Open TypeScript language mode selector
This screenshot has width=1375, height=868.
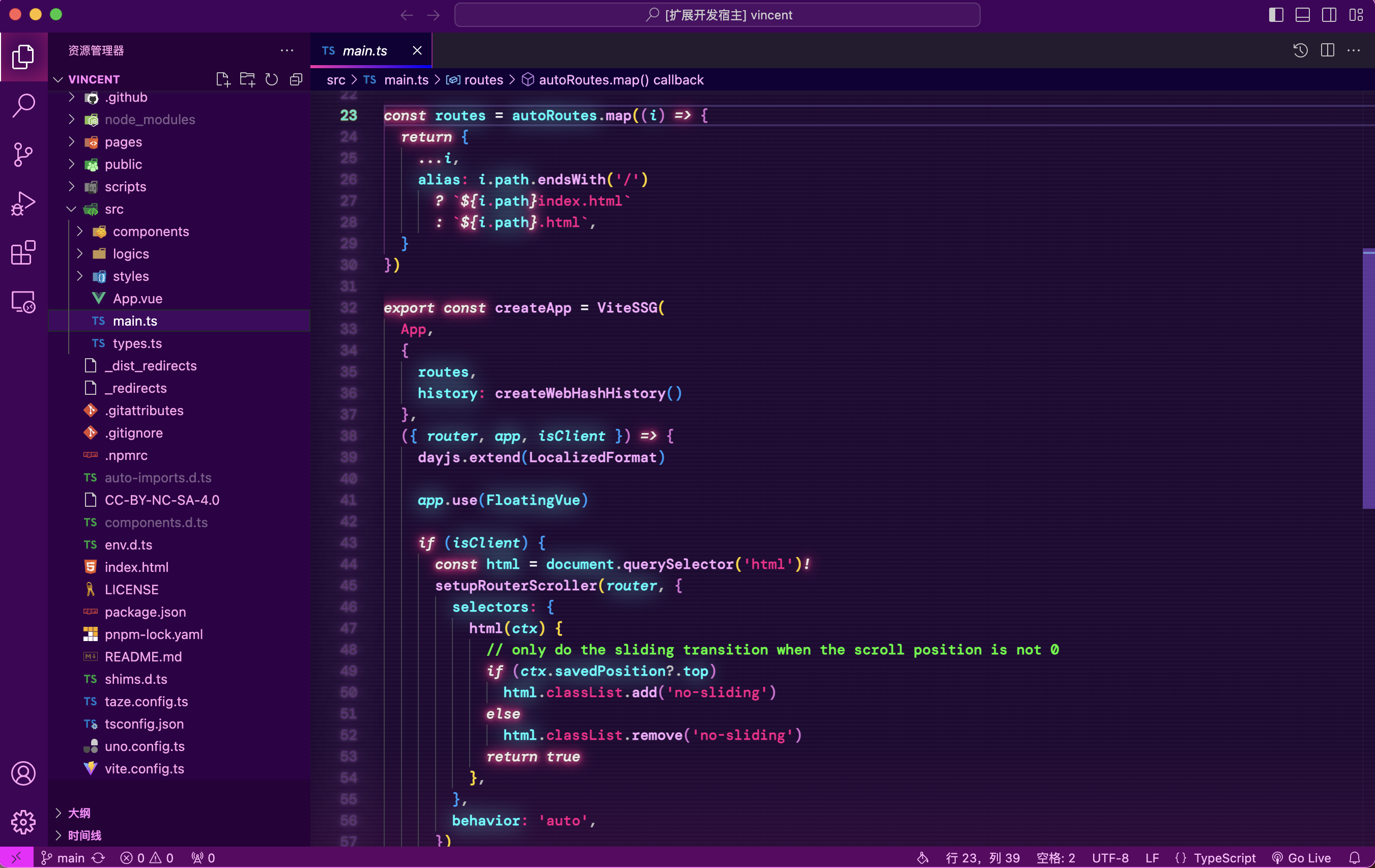click(x=1224, y=858)
